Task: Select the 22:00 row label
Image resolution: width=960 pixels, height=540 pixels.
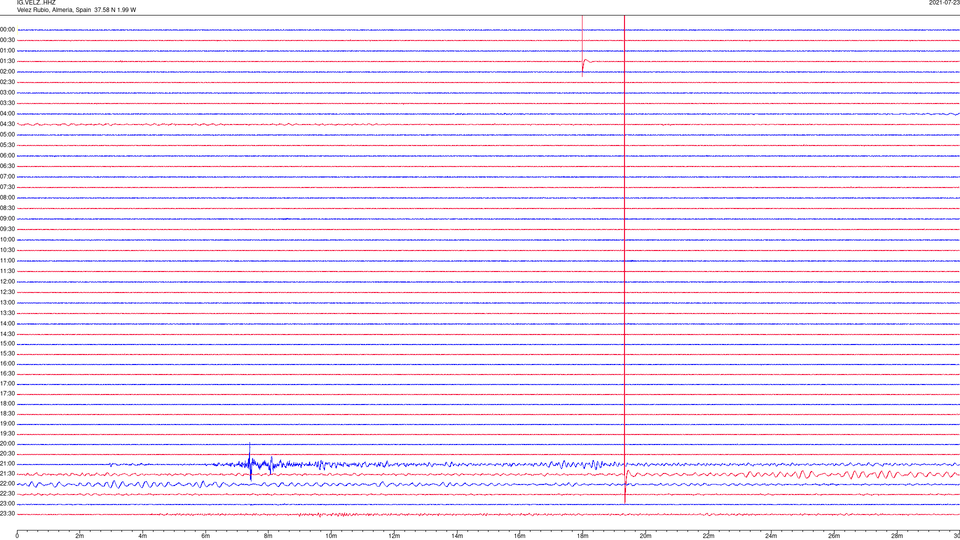Action: [x=7, y=484]
